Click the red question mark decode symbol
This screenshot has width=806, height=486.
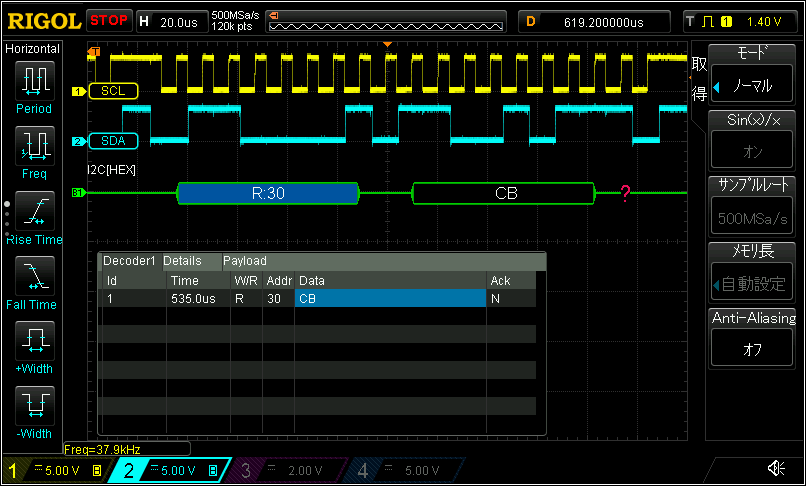pos(625,193)
